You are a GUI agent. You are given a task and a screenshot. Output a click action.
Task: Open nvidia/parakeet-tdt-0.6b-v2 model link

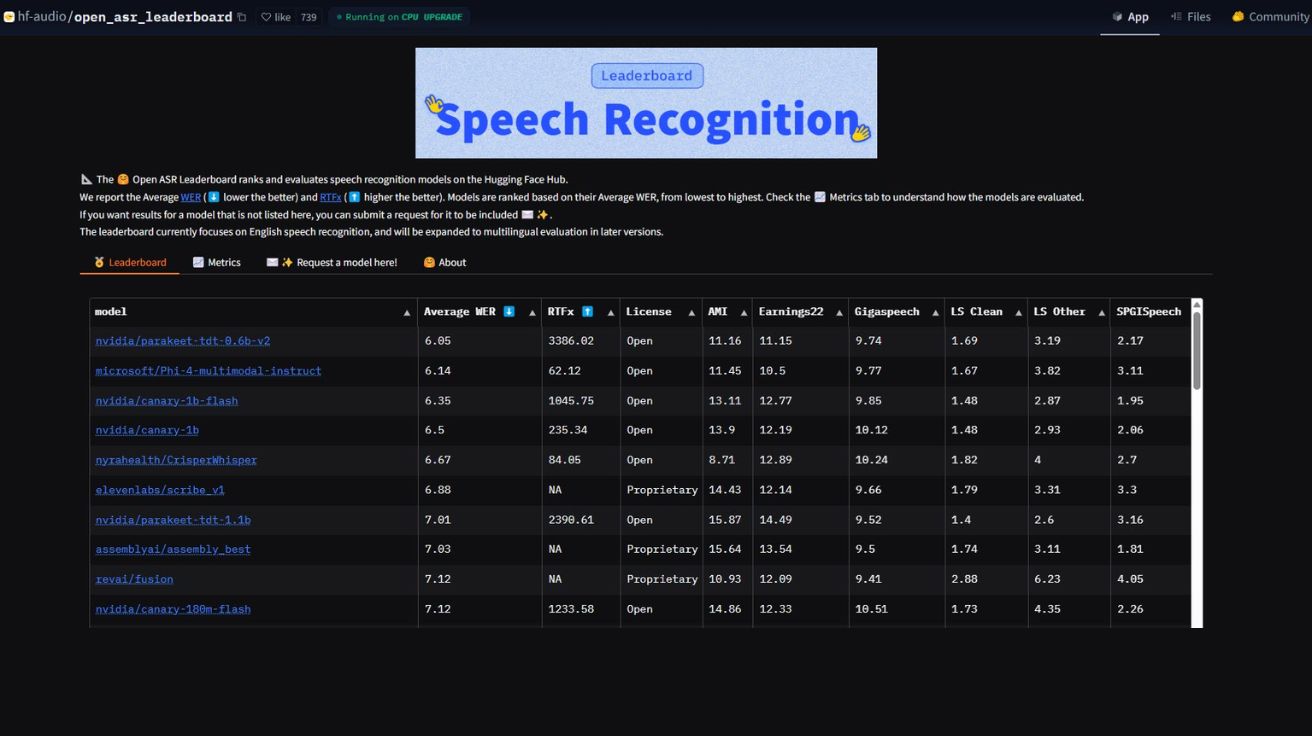tap(183, 341)
